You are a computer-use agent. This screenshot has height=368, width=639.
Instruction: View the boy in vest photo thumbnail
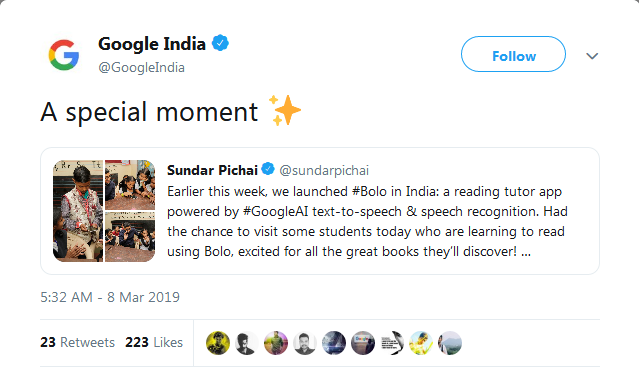[78, 211]
